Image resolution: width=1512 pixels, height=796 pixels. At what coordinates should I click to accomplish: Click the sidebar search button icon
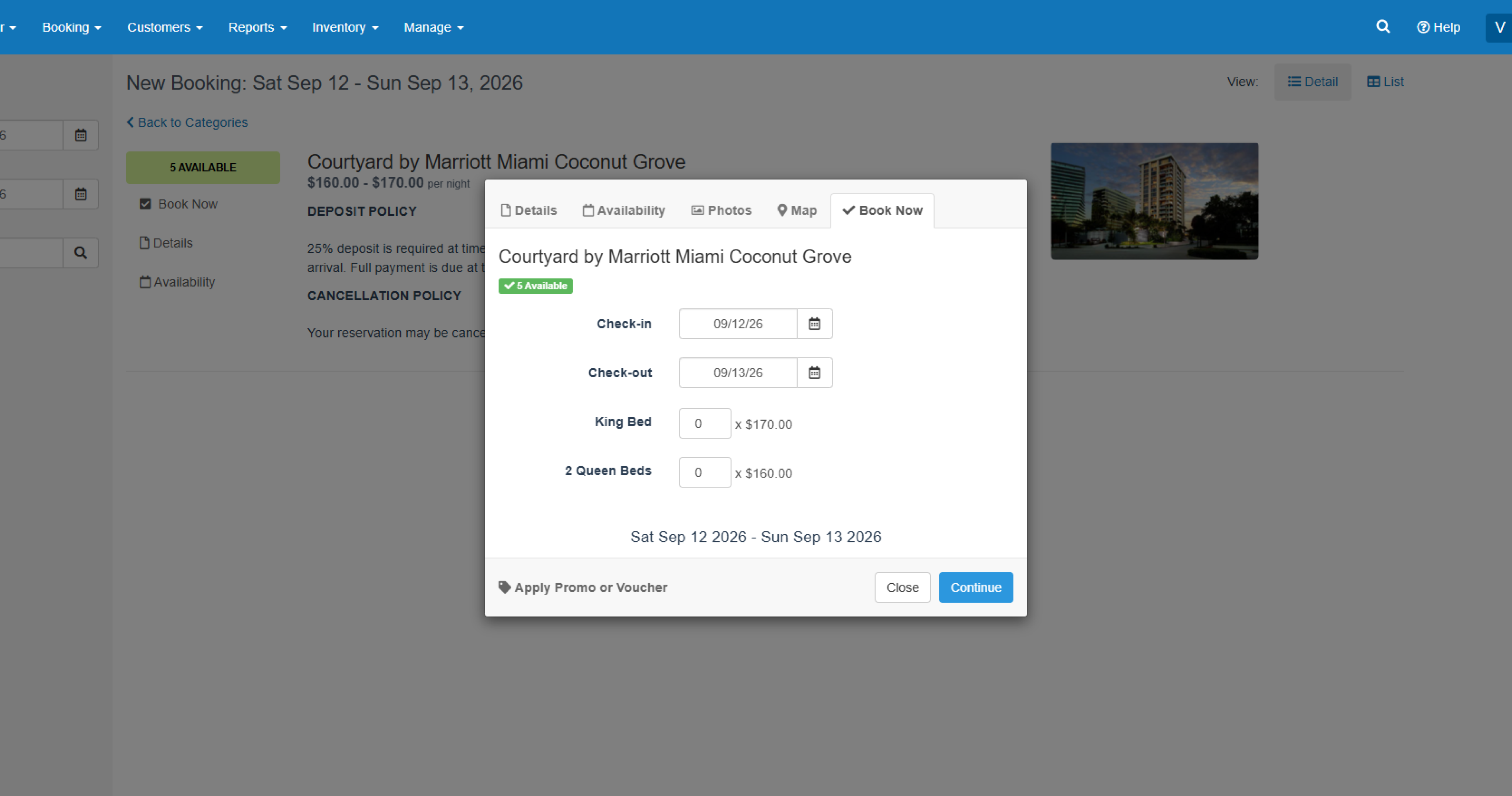click(81, 253)
